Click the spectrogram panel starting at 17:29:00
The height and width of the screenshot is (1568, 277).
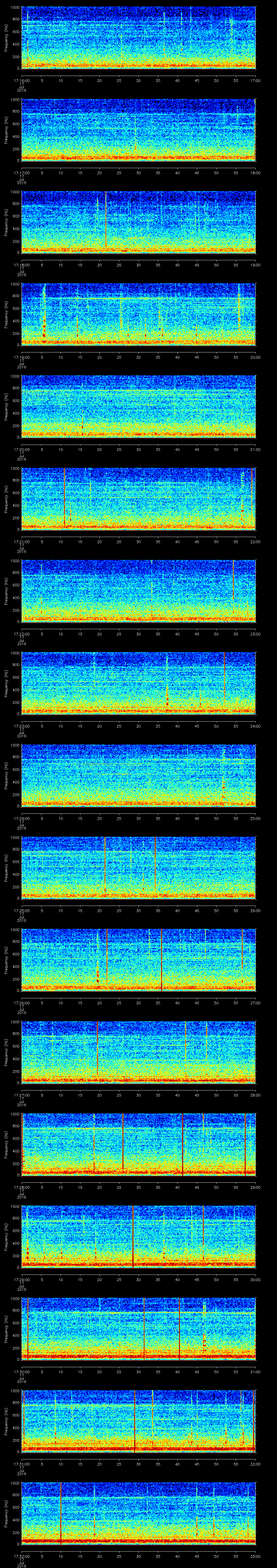coord(138,1237)
